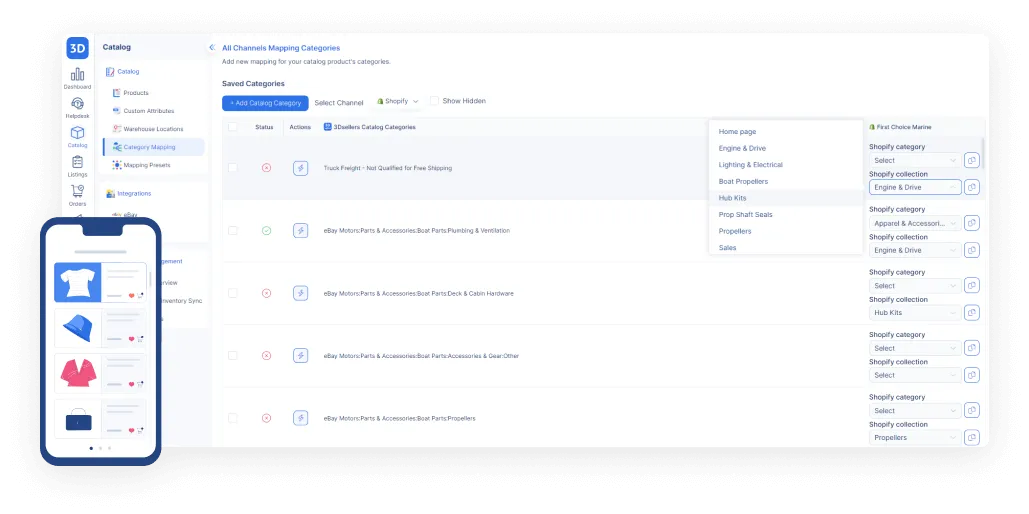Enable the Show Hidden checkbox

(434, 101)
